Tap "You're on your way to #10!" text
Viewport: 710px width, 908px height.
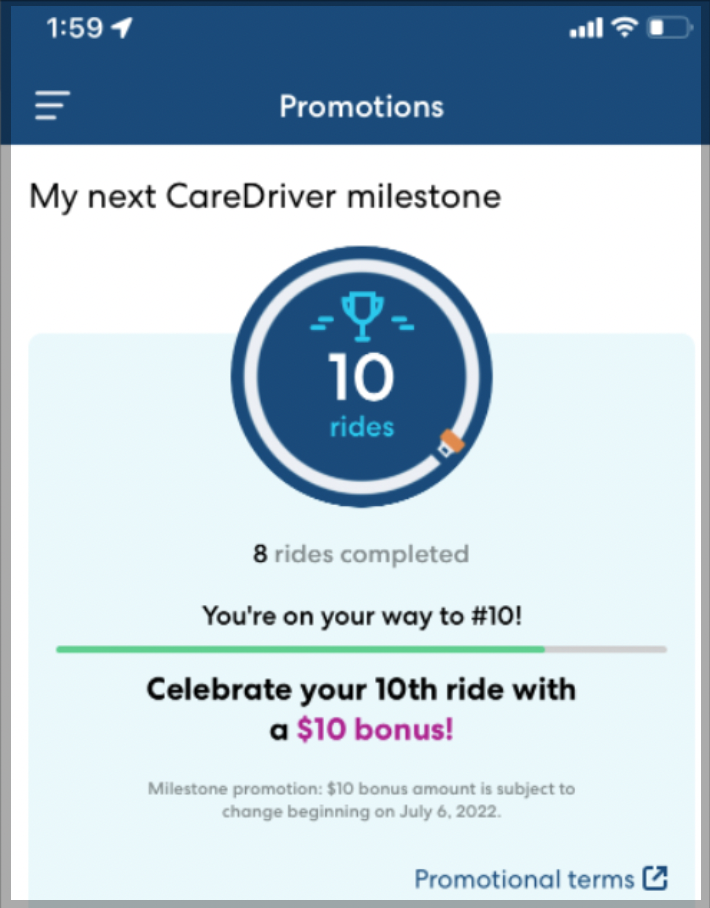click(x=361, y=614)
